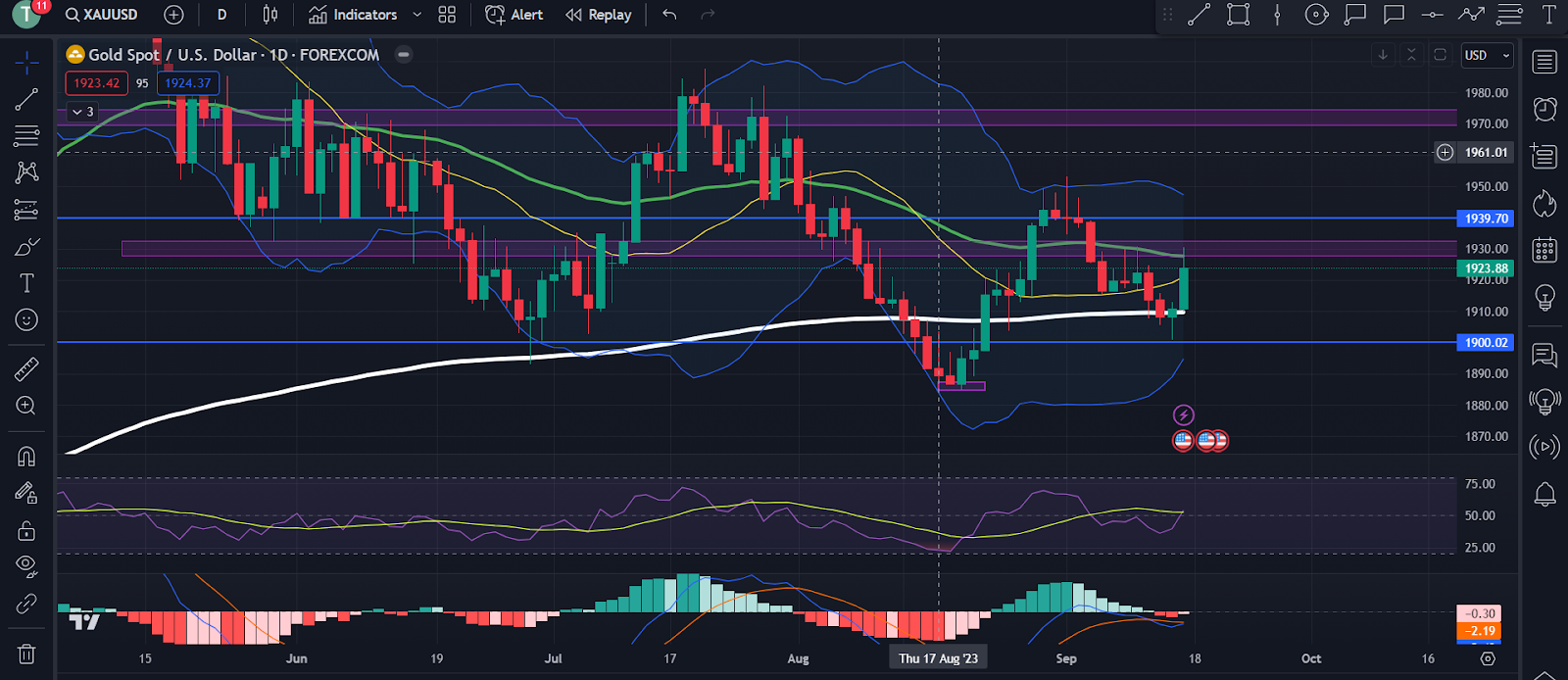Screen dimensions: 1568x680
Task: Toggle stay in drawing mode
Action: pyautogui.click(x=26, y=493)
